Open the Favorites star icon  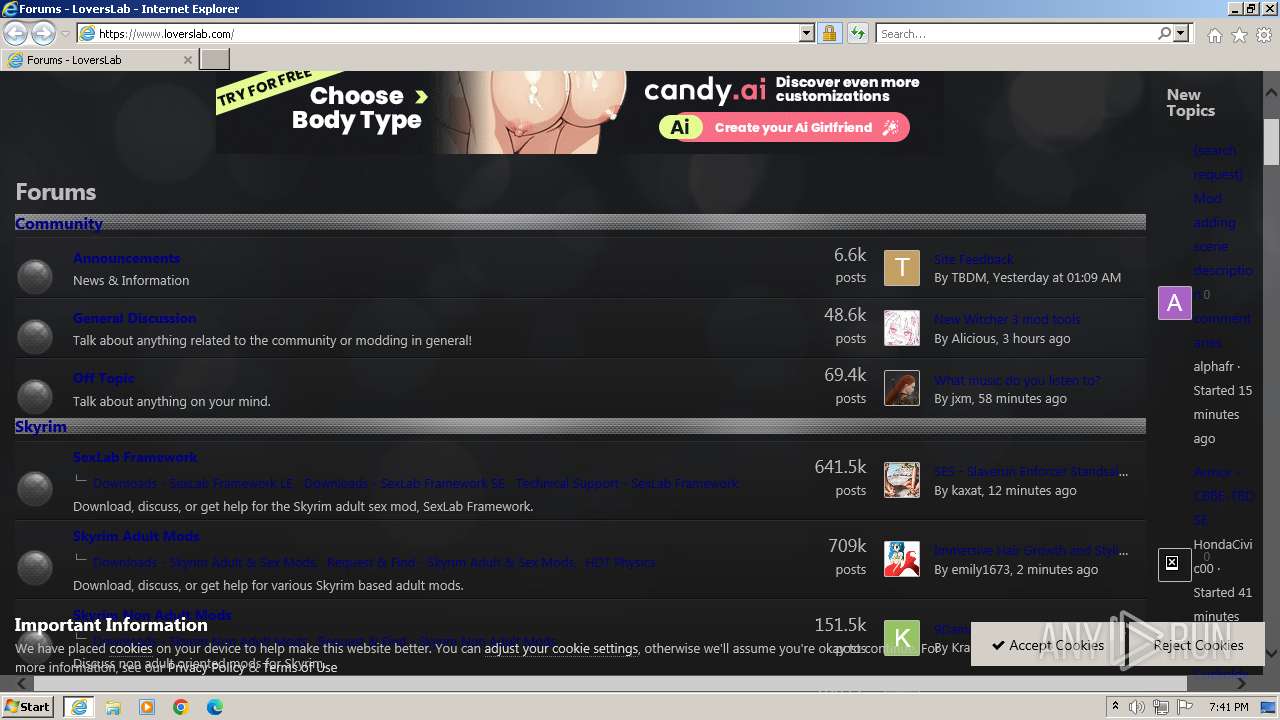[x=1239, y=35]
